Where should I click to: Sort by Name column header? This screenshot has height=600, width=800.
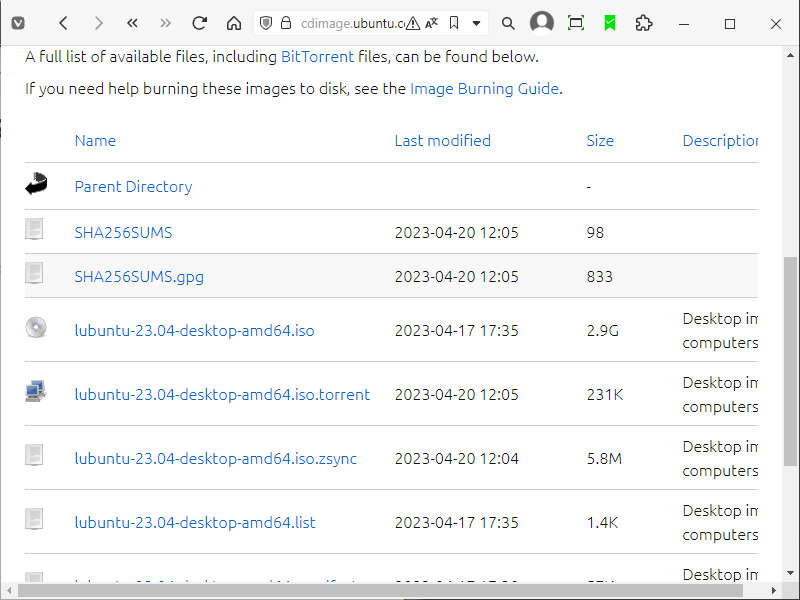[x=95, y=141]
